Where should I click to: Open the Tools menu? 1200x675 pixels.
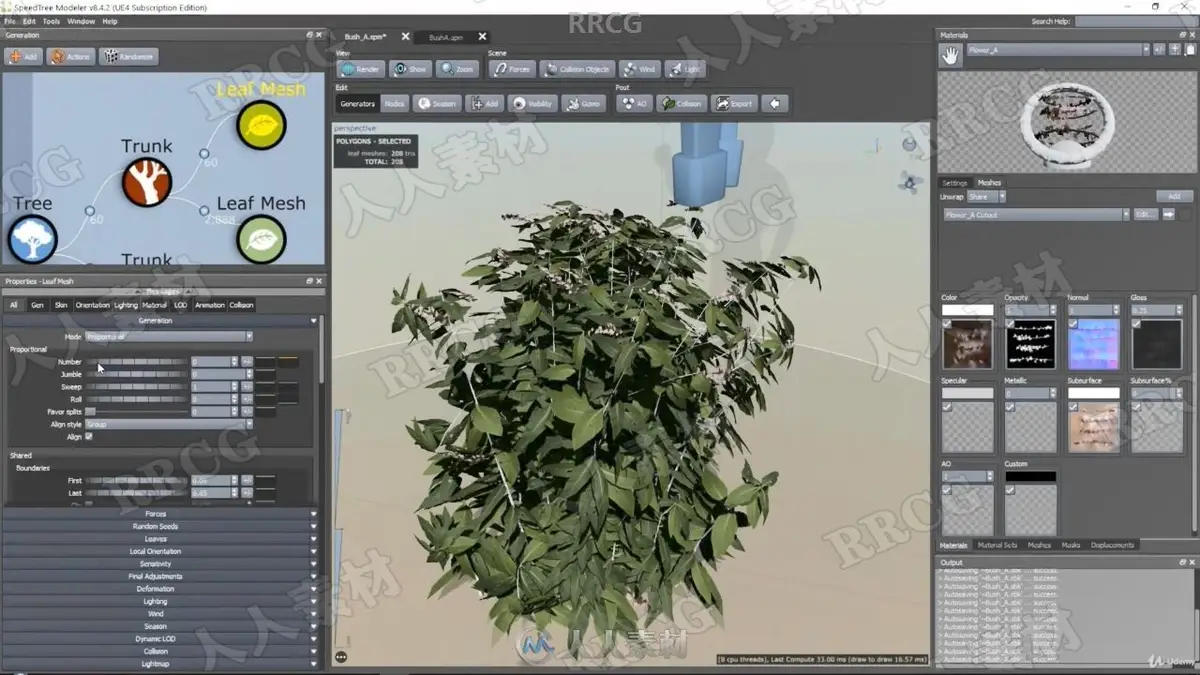[51, 21]
